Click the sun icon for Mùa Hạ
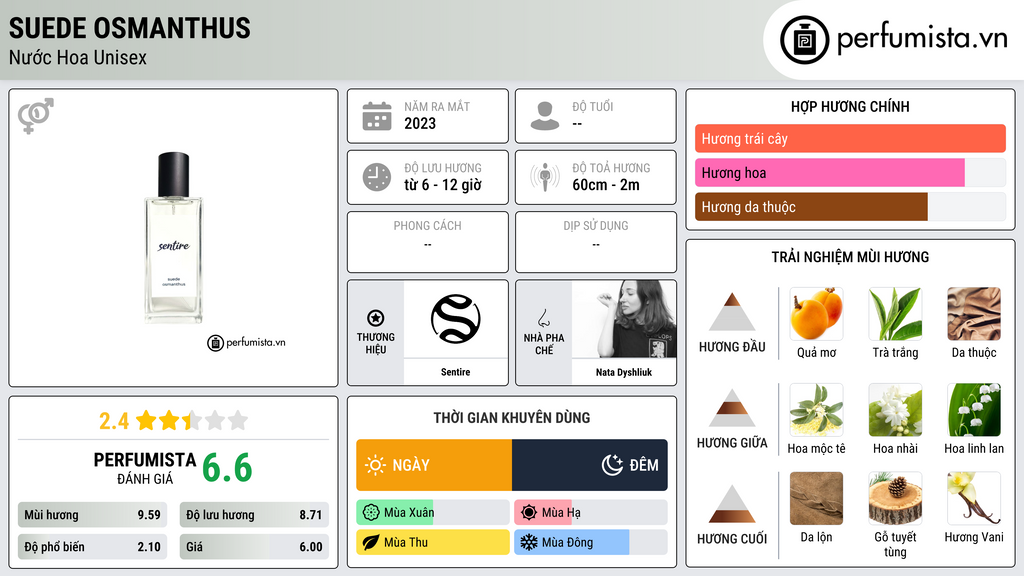 point(529,513)
